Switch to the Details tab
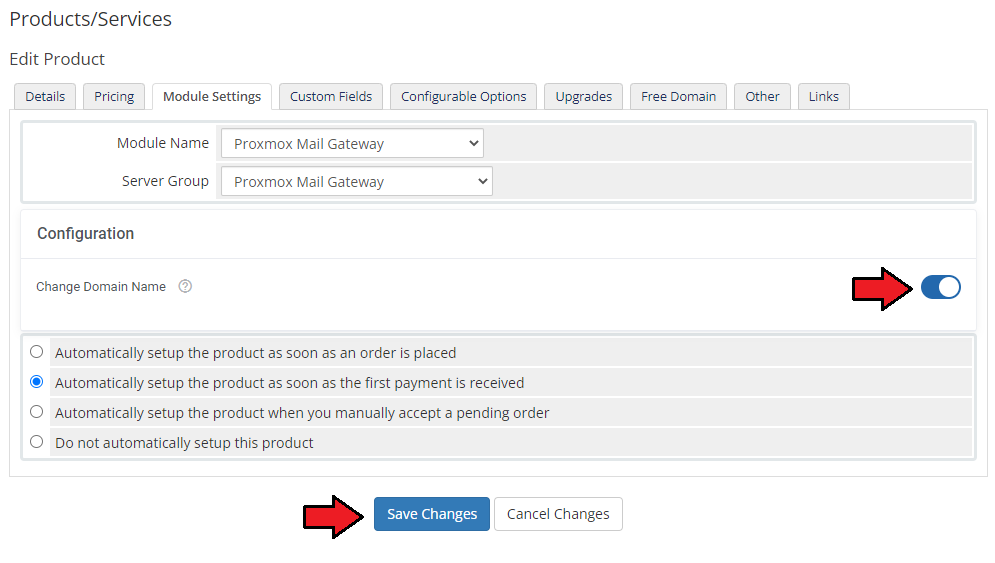The height and width of the screenshot is (563, 995). pyautogui.click(x=45, y=96)
